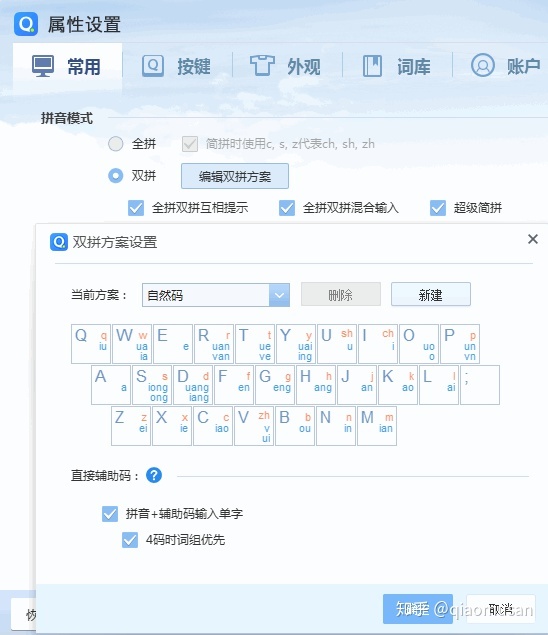Click the L key (ai)
This screenshot has width=548, height=635.
pyautogui.click(x=439, y=385)
